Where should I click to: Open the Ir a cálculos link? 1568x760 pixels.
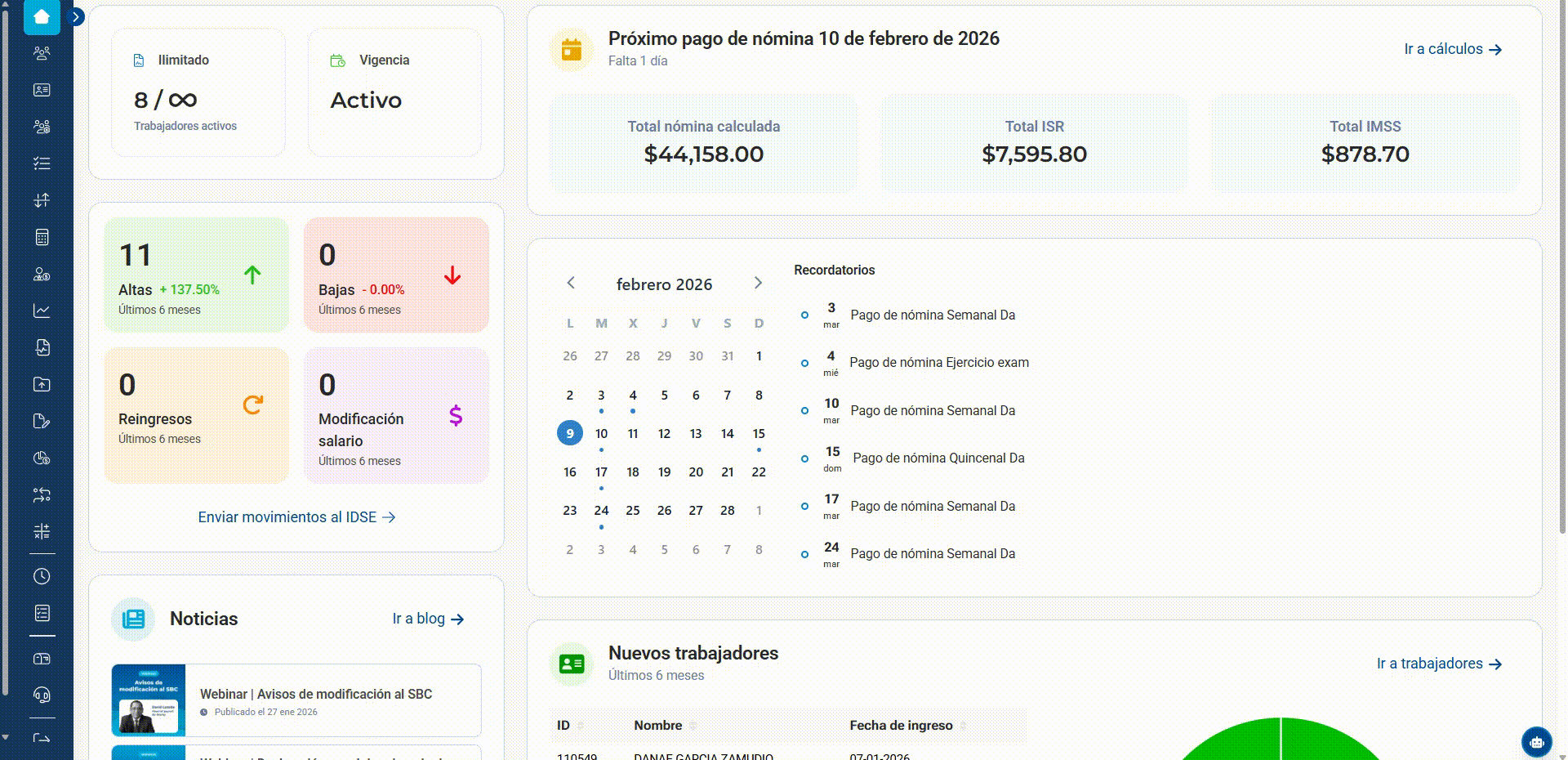[1453, 49]
